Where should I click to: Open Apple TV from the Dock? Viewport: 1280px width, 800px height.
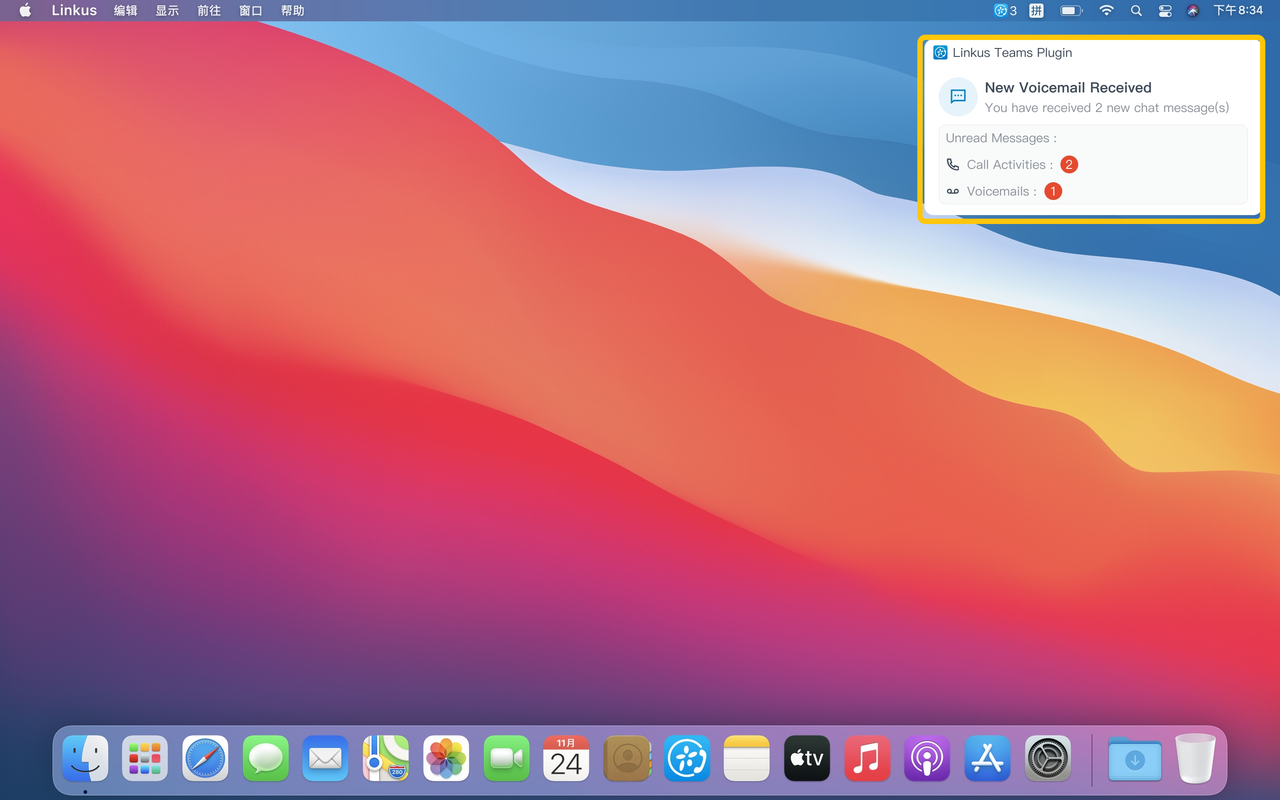point(807,759)
